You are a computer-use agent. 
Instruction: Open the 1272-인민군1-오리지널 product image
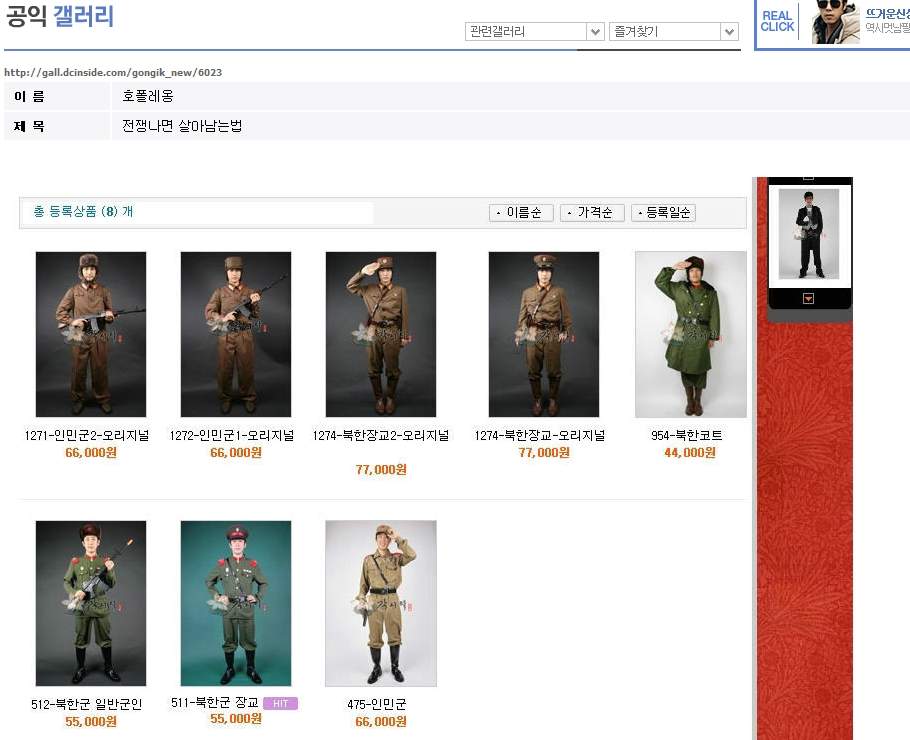(x=236, y=334)
